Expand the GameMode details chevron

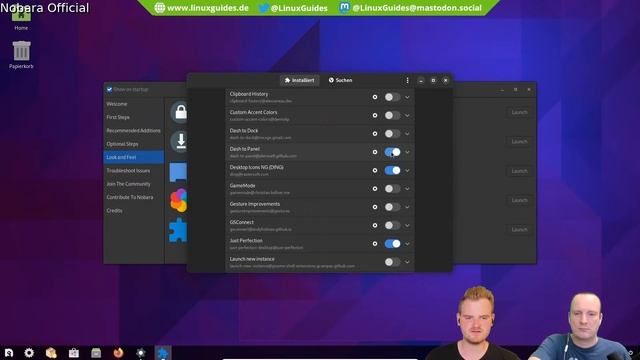click(x=407, y=189)
